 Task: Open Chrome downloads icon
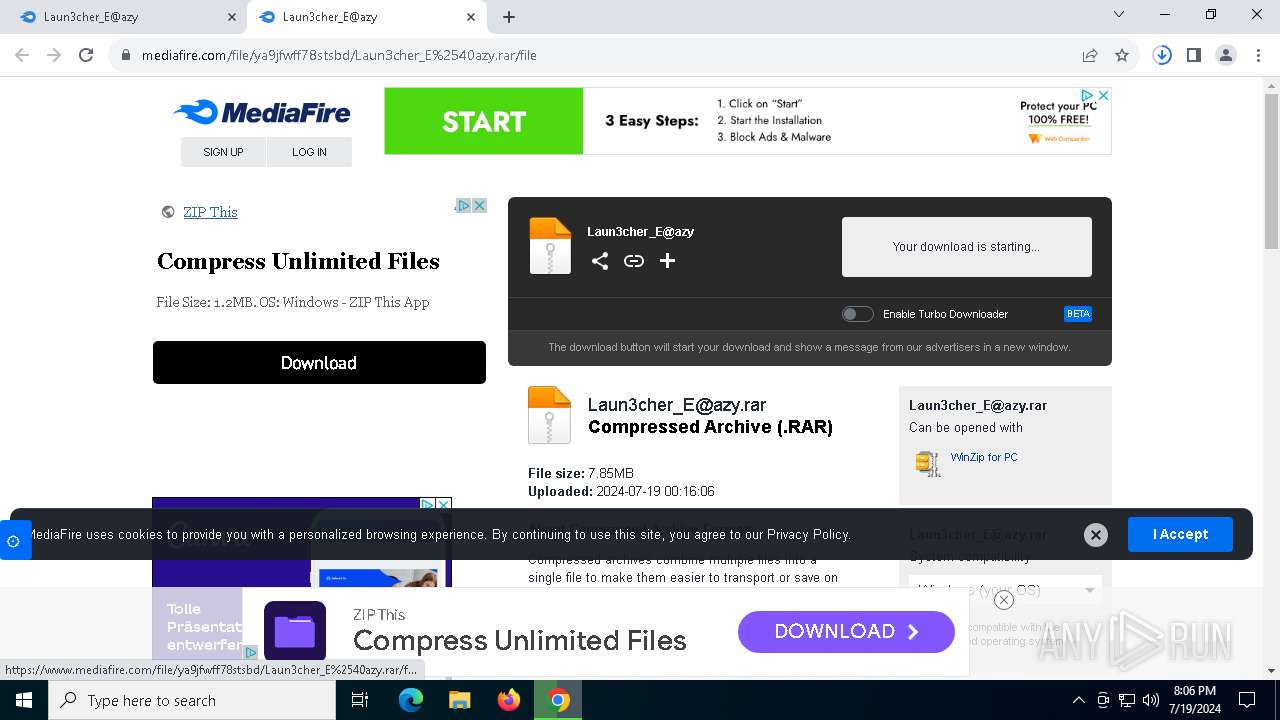click(x=1162, y=55)
